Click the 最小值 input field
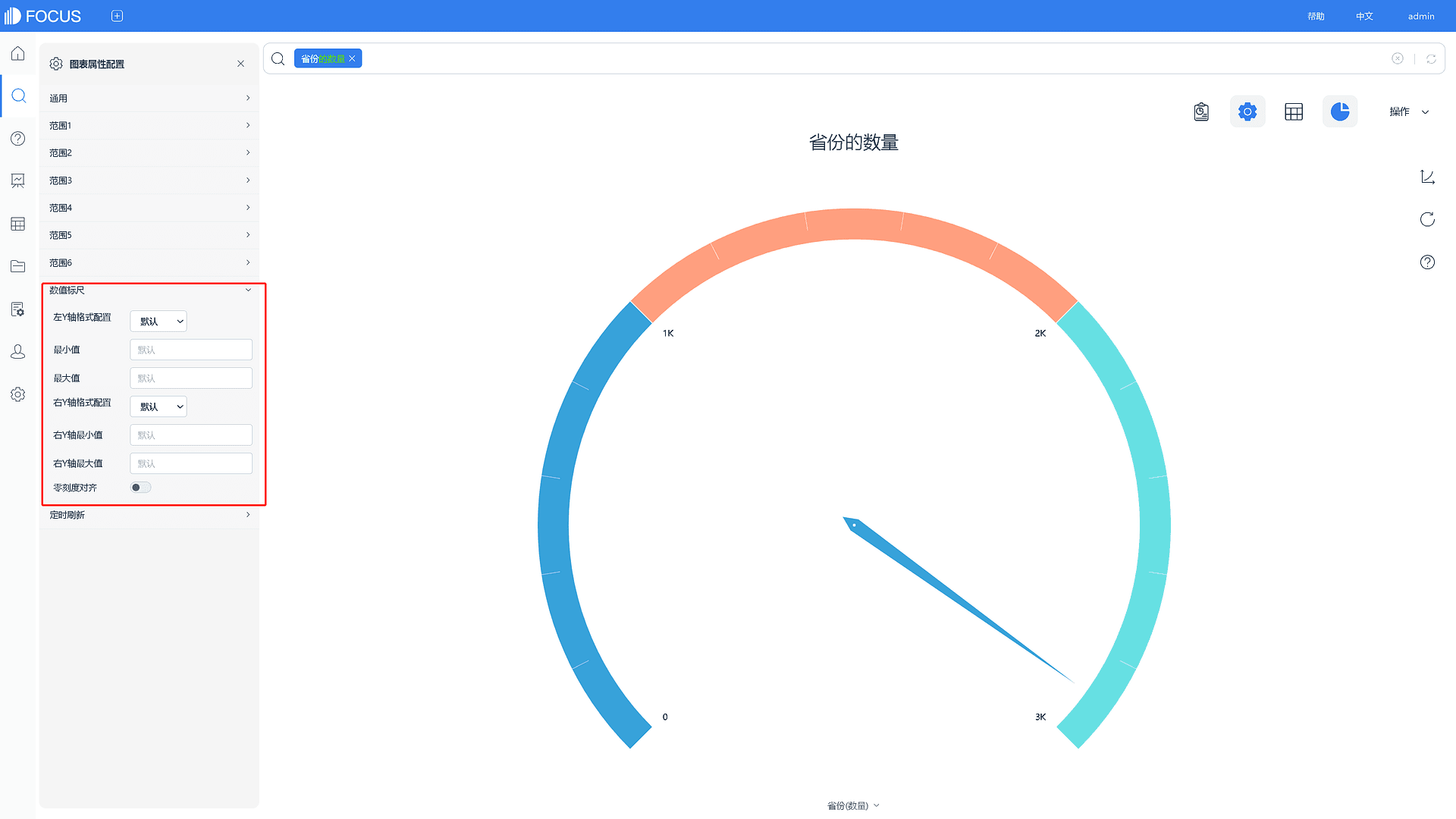This screenshot has height=819, width=1456. tap(190, 349)
